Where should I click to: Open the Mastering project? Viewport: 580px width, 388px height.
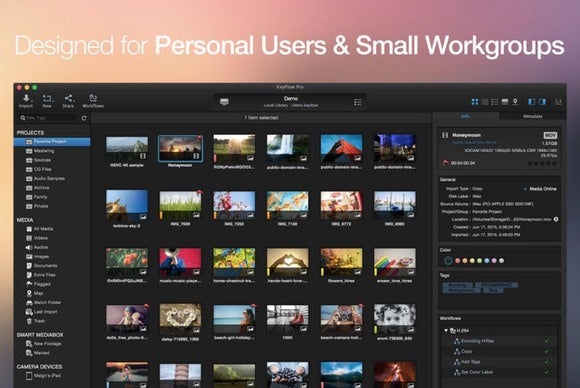tap(44, 151)
